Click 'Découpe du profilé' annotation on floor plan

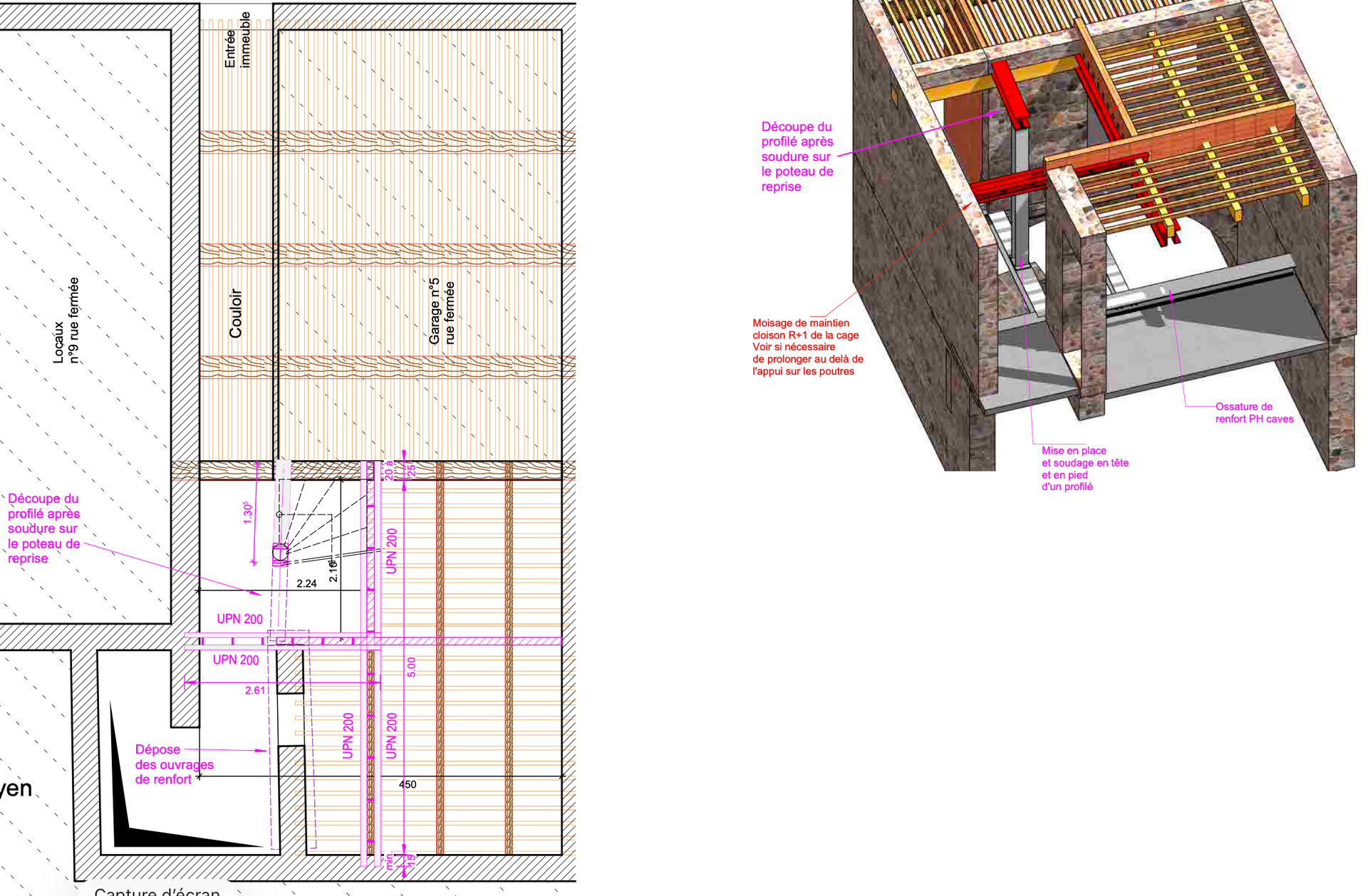[x=43, y=528]
